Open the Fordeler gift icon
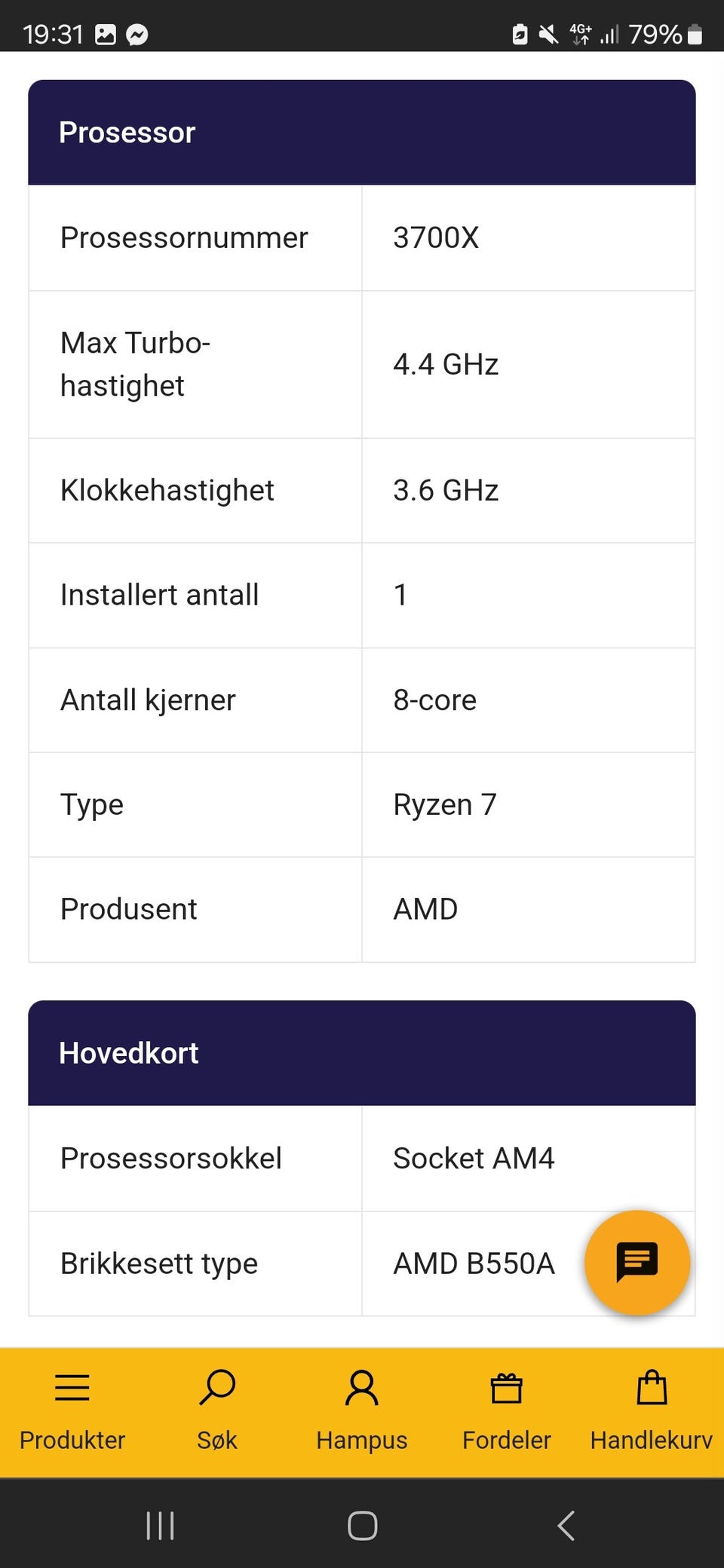Screen dimensions: 724x1568 click(506, 1387)
